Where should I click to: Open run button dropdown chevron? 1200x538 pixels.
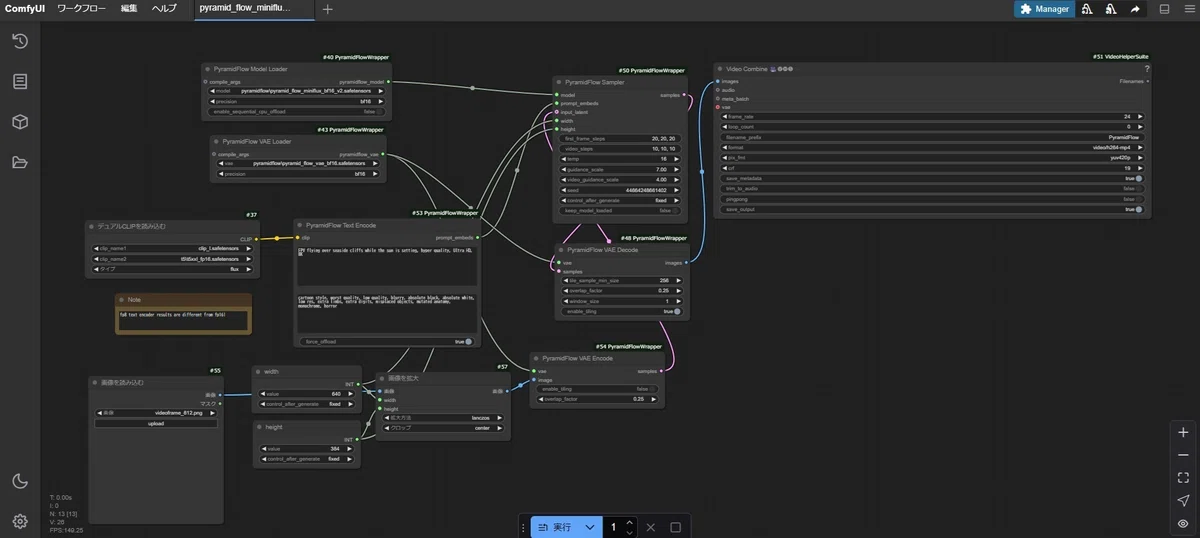590,527
